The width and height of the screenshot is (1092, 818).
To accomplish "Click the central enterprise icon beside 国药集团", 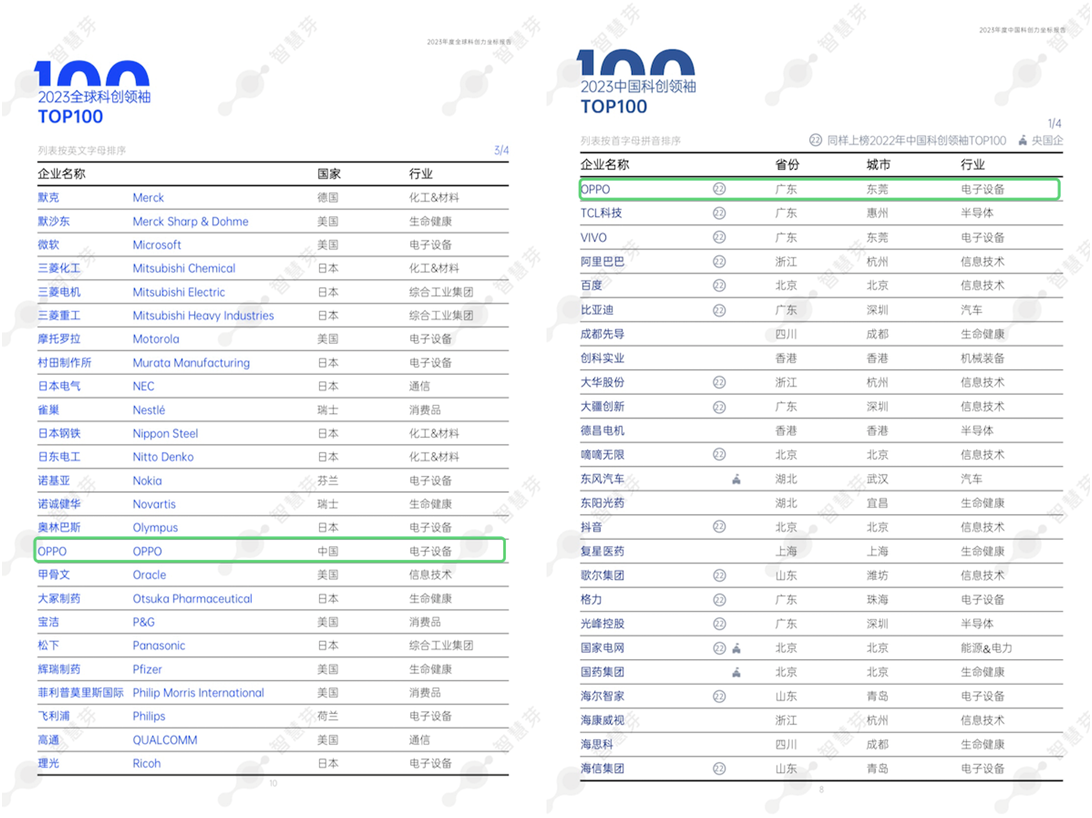I will [x=736, y=672].
